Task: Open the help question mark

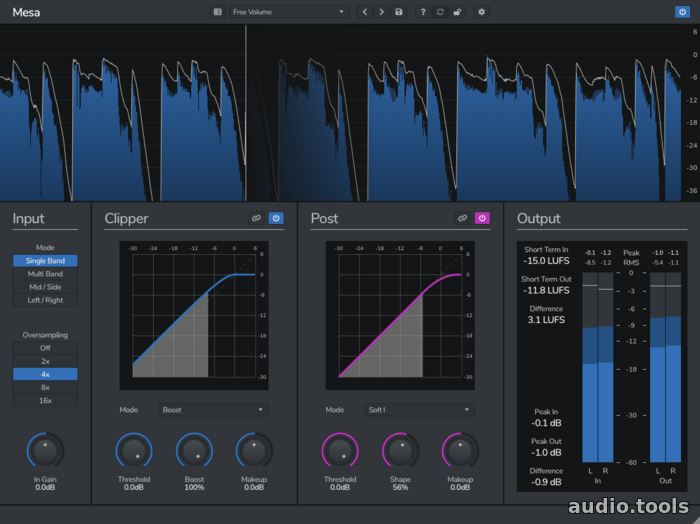Action: [x=423, y=12]
